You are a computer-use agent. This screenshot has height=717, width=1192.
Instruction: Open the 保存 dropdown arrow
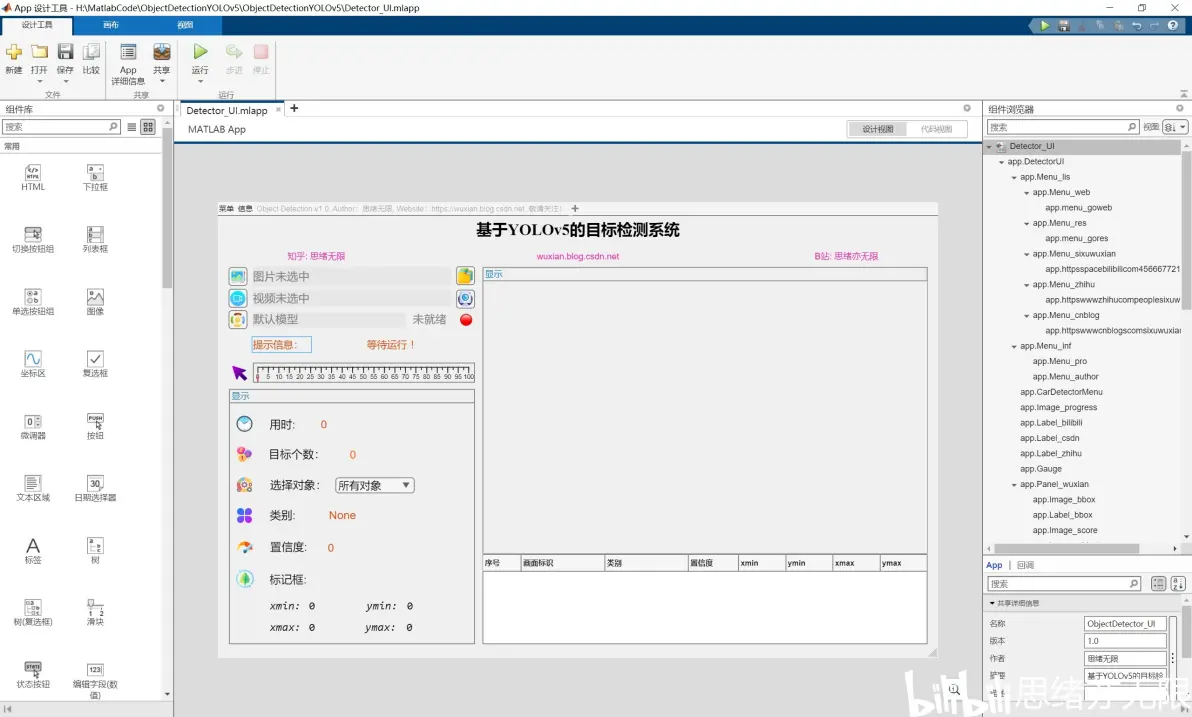click(x=65, y=81)
